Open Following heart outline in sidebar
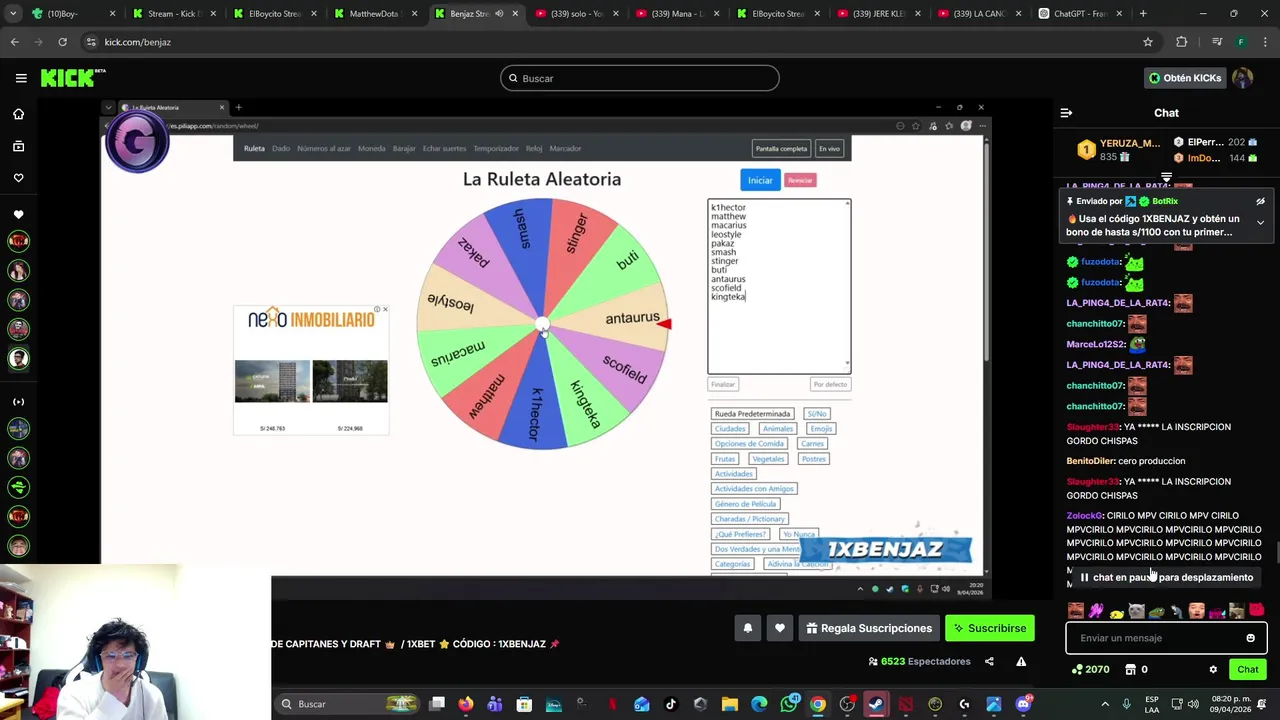The height and width of the screenshot is (720, 1280). (x=18, y=178)
